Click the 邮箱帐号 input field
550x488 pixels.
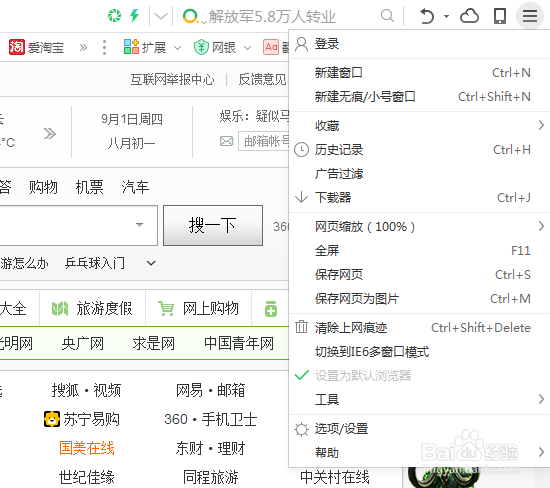click(263, 141)
